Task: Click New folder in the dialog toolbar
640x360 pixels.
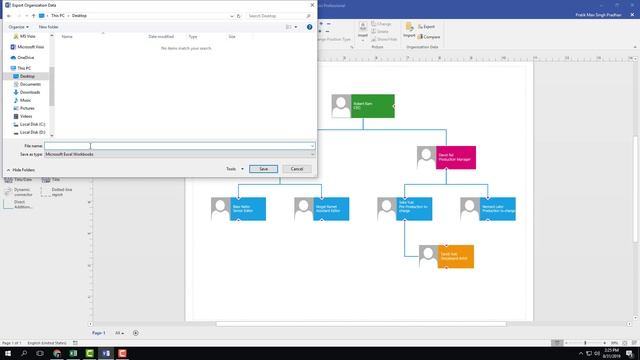Action: (x=48, y=27)
